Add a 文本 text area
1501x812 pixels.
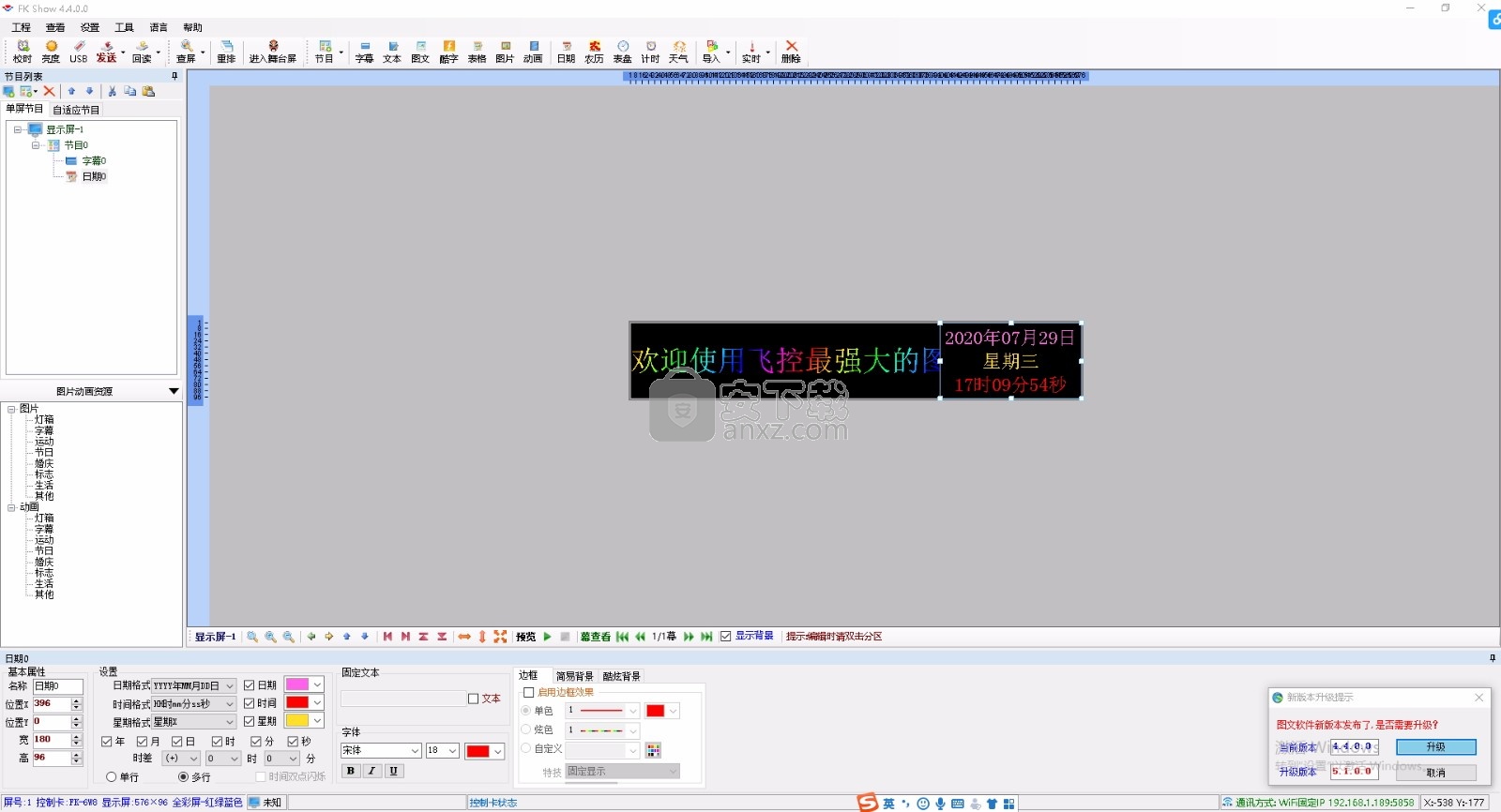coord(392,52)
